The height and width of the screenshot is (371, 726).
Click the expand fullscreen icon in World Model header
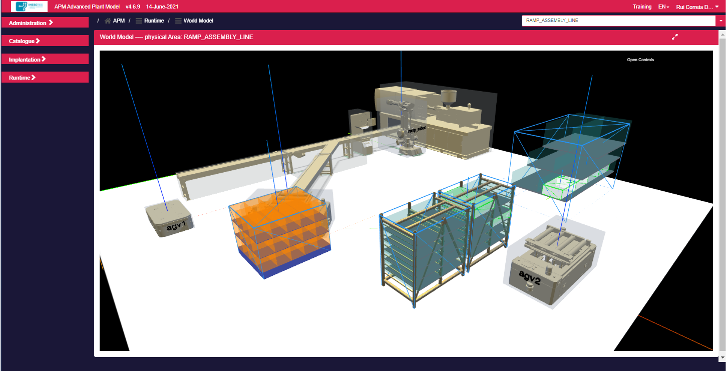tap(675, 37)
